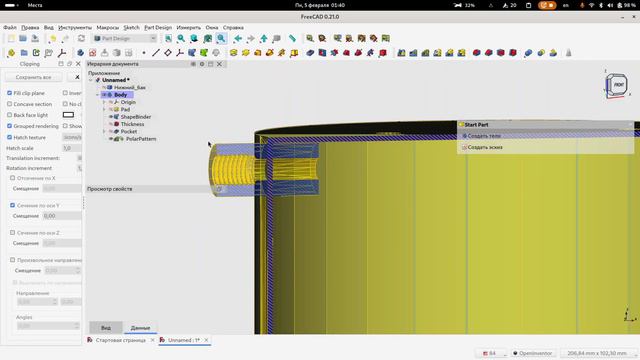Image resolution: width=640 pixels, height=360 pixels.
Task: Save the document using the toolbar icon
Action: [35, 38]
